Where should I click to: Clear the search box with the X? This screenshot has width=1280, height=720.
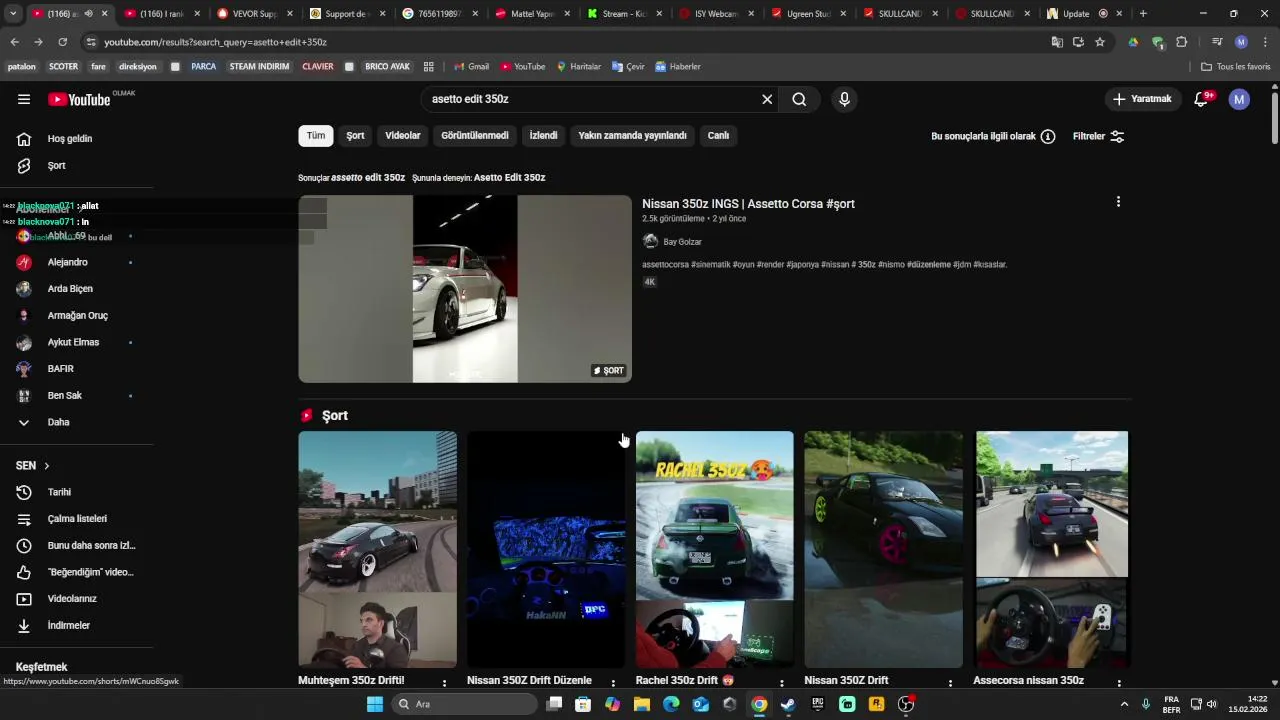[x=767, y=99]
